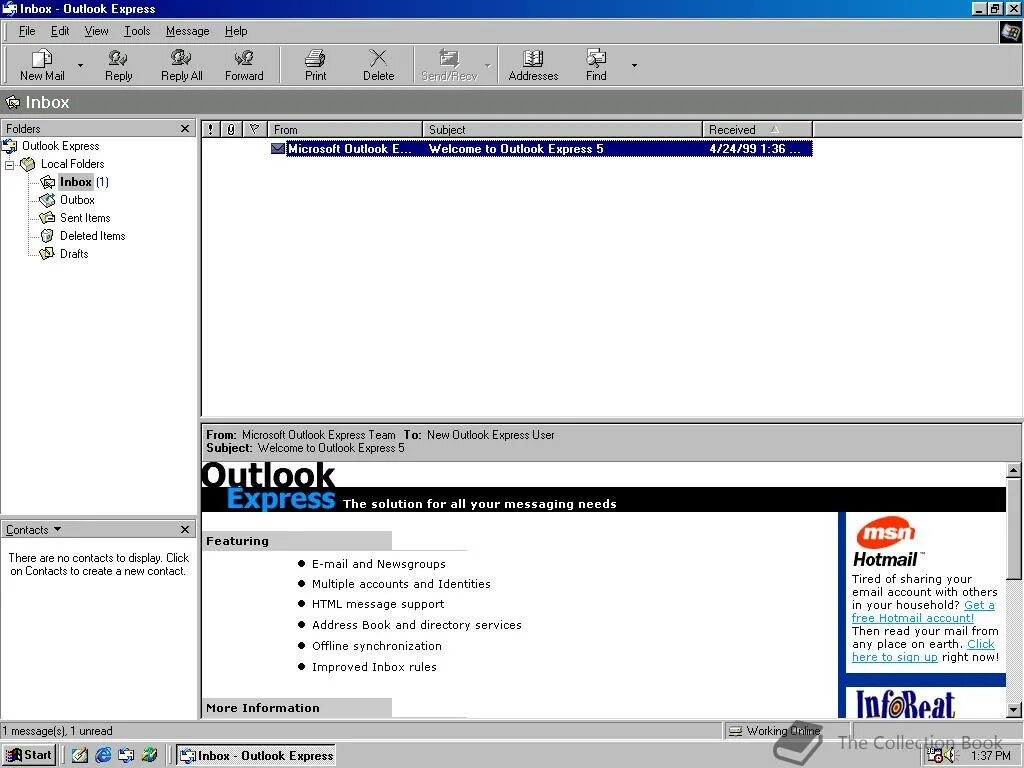Select the Inbox folder in tree
This screenshot has width=1024, height=768.
tap(76, 182)
